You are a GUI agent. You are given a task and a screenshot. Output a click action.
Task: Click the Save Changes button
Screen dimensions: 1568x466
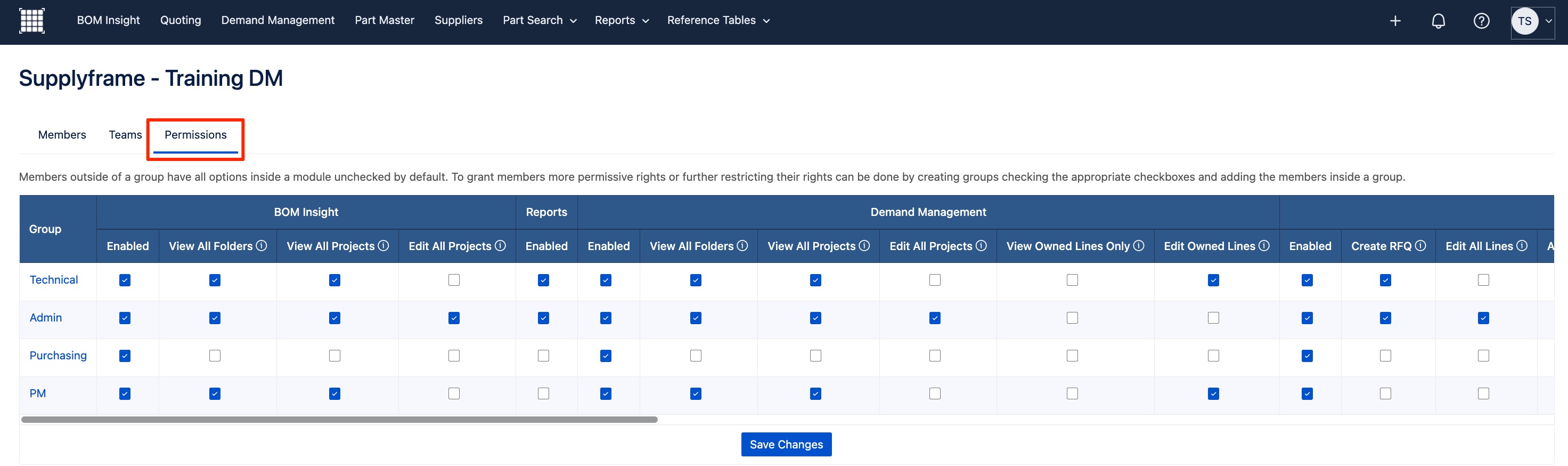coord(786,444)
